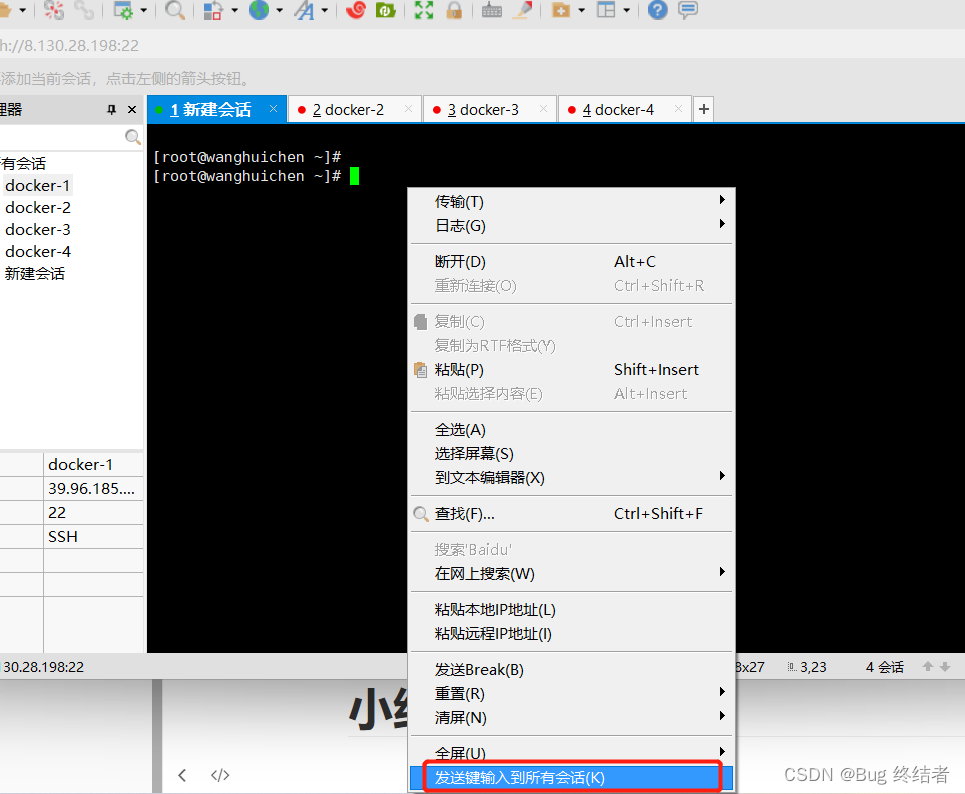The width and height of the screenshot is (965, 794).
Task: Click the highlighter pen toolbar icon
Action: (x=521, y=11)
